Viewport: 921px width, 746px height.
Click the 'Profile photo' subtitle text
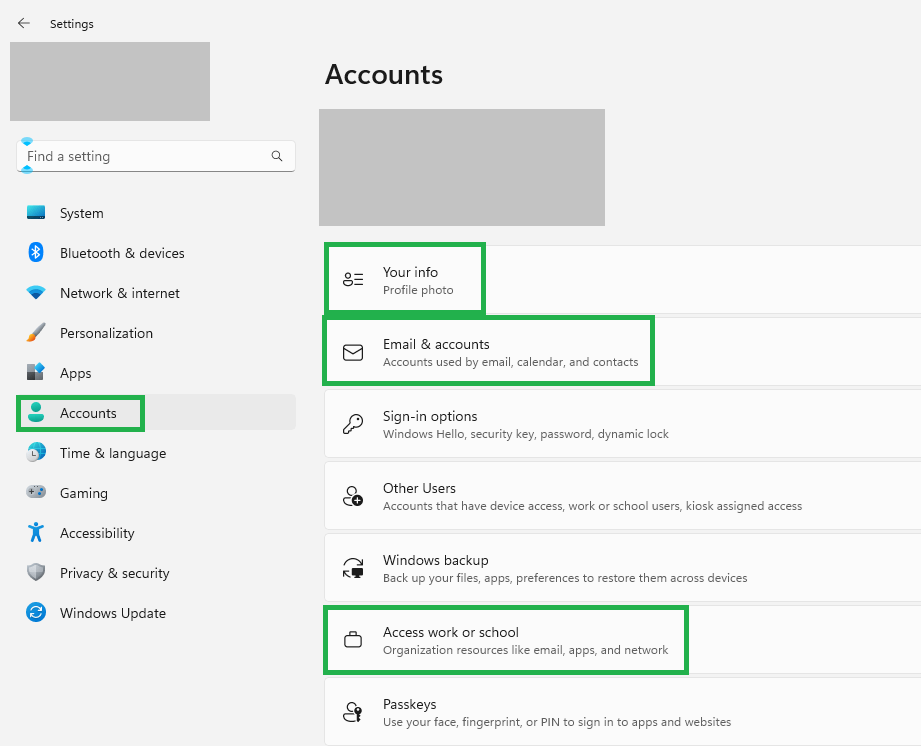pyautogui.click(x=418, y=290)
